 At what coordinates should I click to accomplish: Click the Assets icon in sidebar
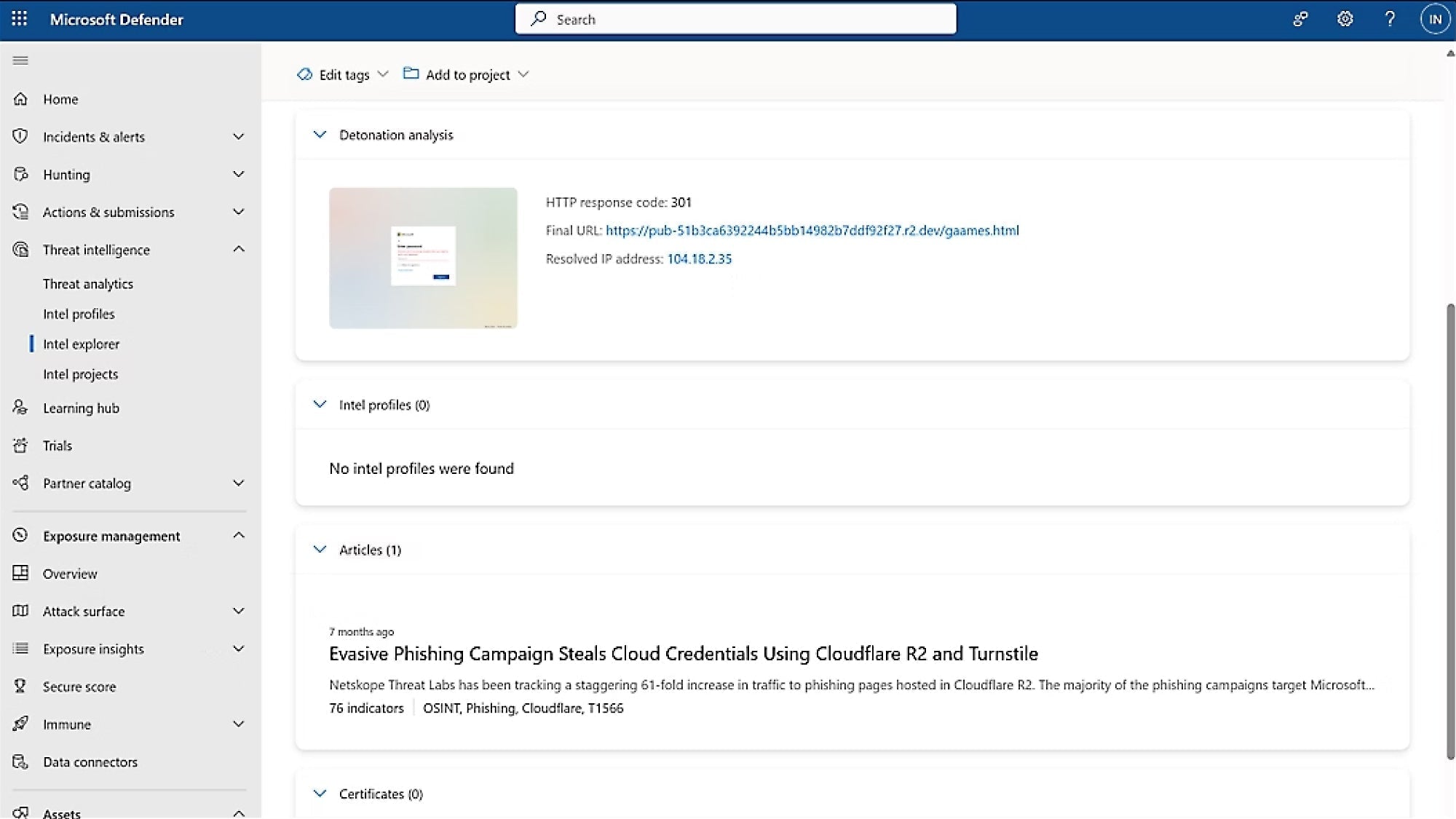tap(20, 812)
